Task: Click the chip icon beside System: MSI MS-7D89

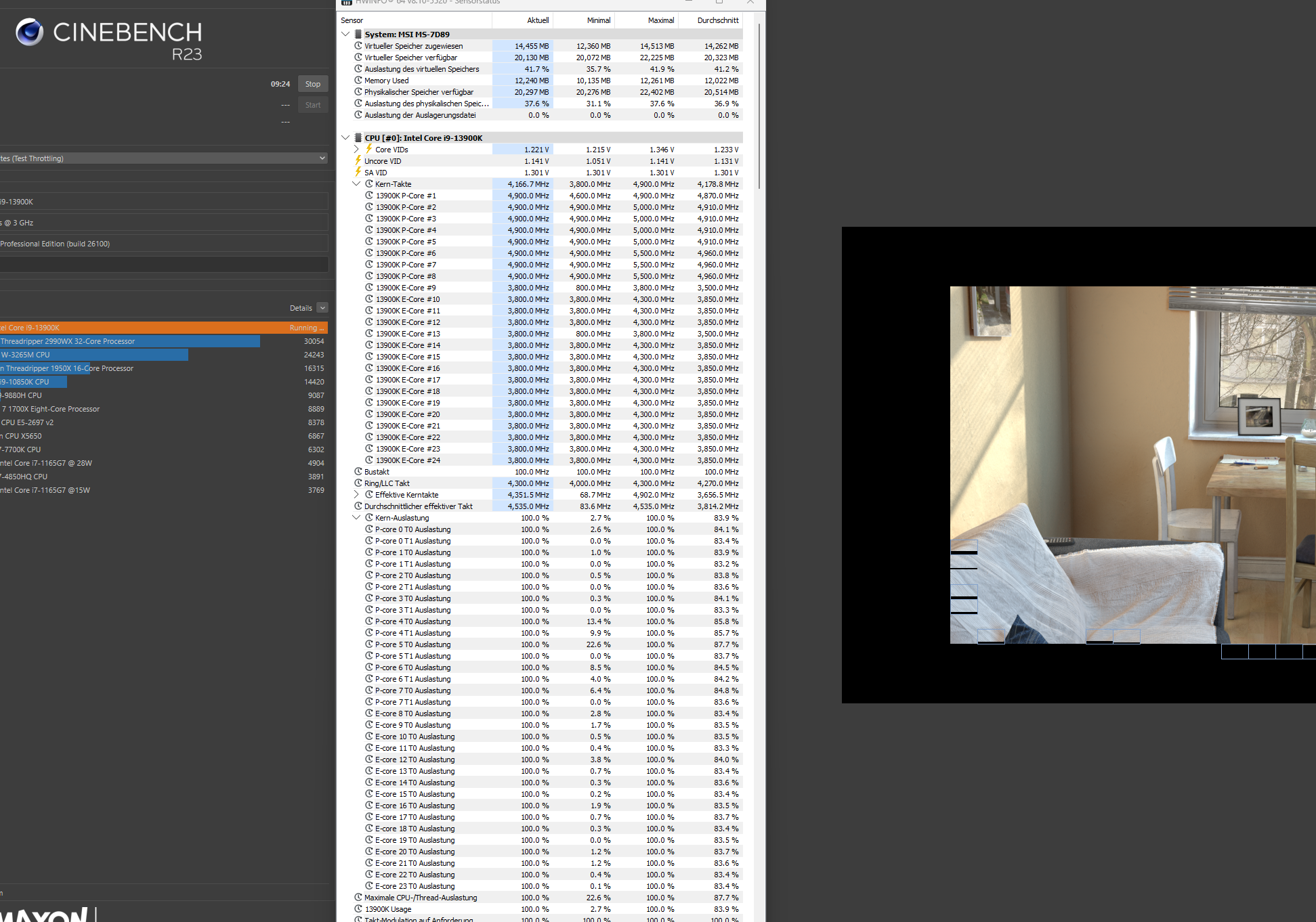Action: pyautogui.click(x=358, y=34)
